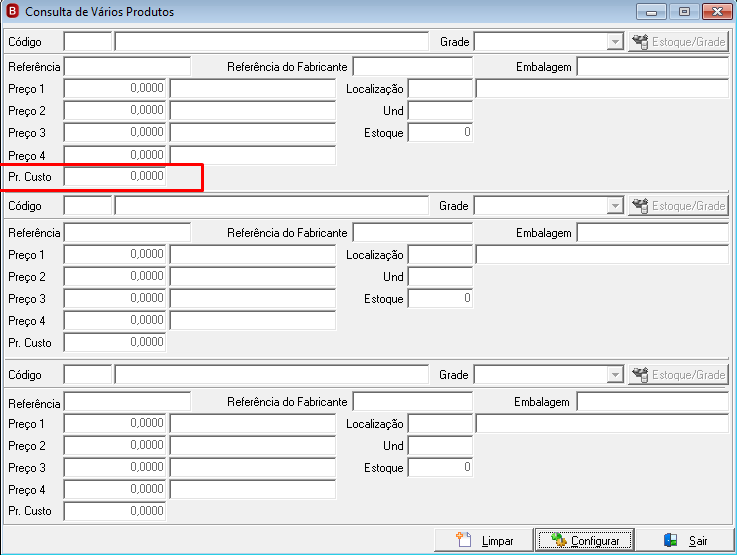The height and width of the screenshot is (555, 737).
Task: Click the first section's Referência do Fabricante field
Action: (413, 67)
